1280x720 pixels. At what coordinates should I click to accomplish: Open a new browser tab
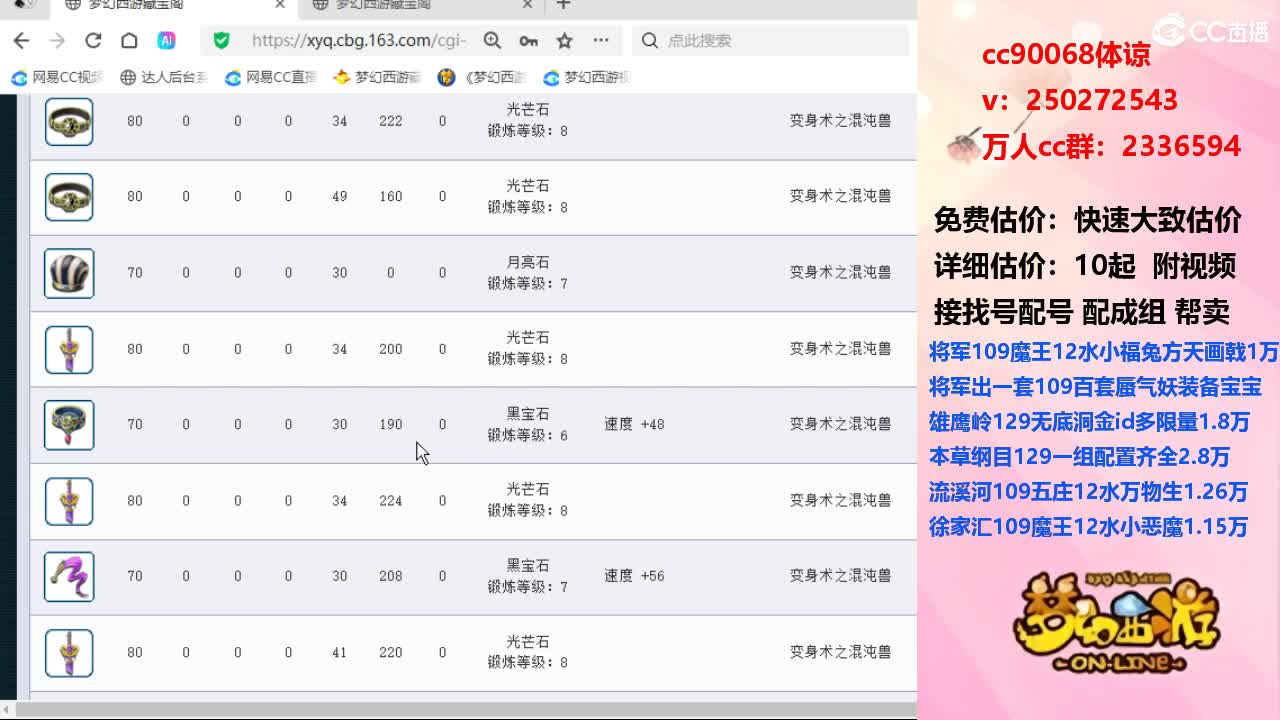coord(563,5)
